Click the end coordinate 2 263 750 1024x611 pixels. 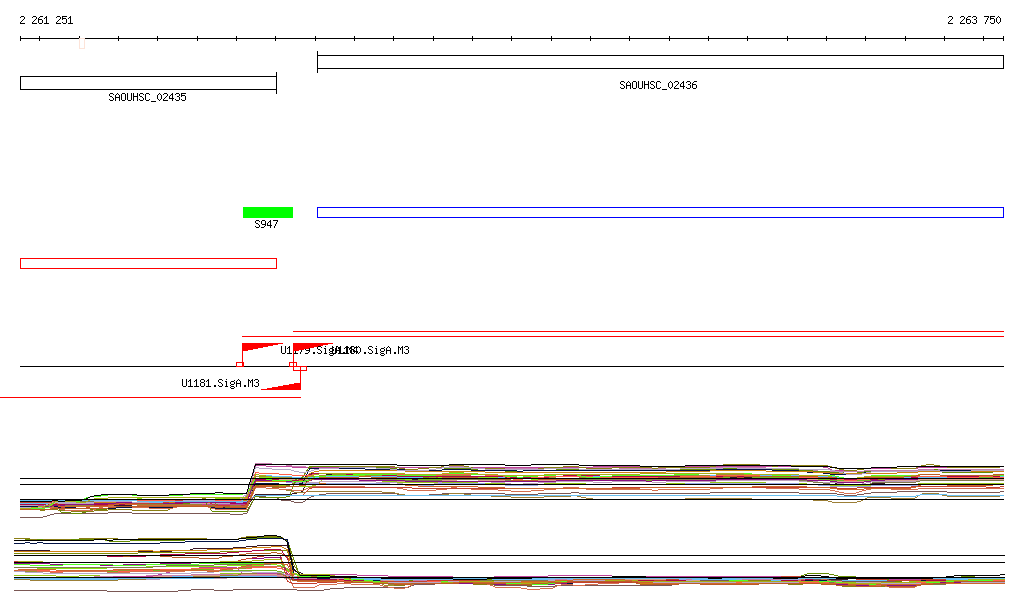[974, 20]
